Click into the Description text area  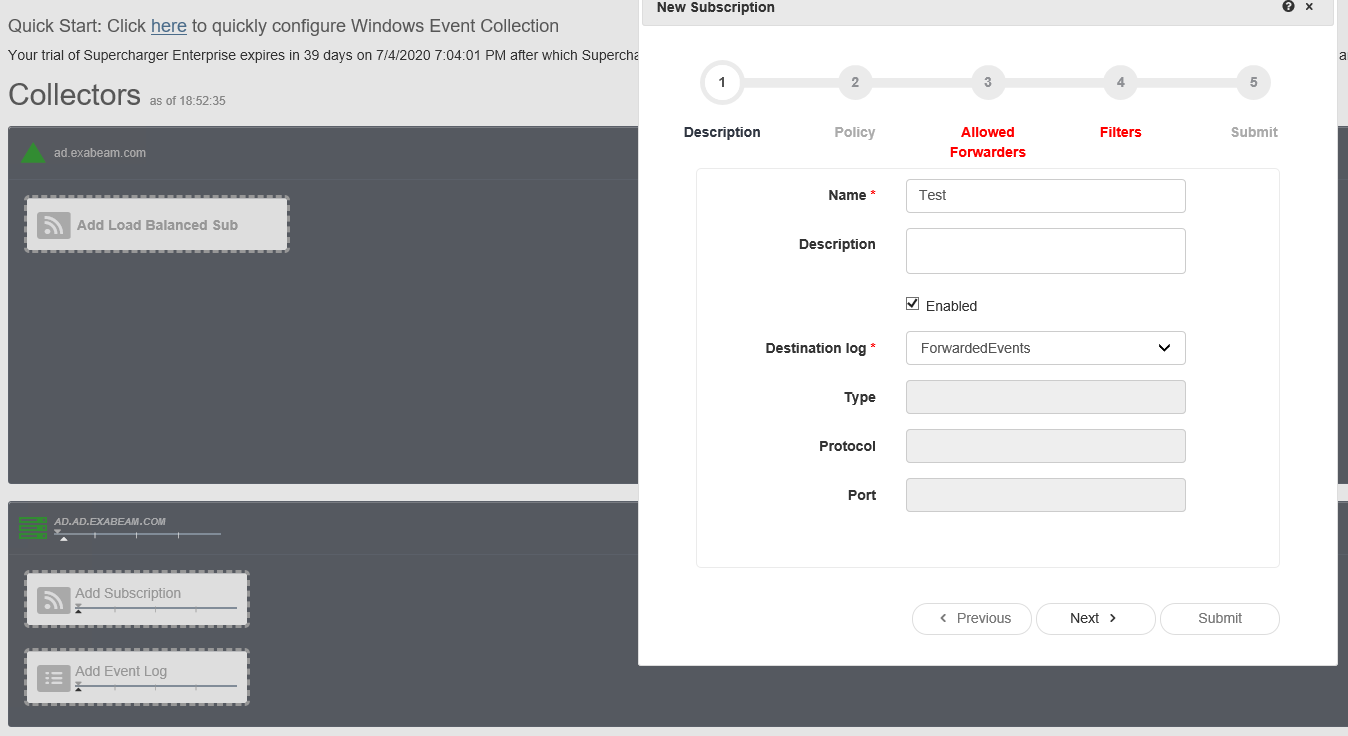click(1045, 251)
